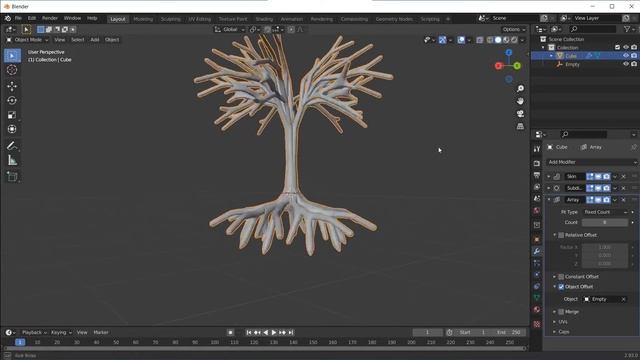
Task: Open the Output properties tab icon
Action: pos(537,175)
